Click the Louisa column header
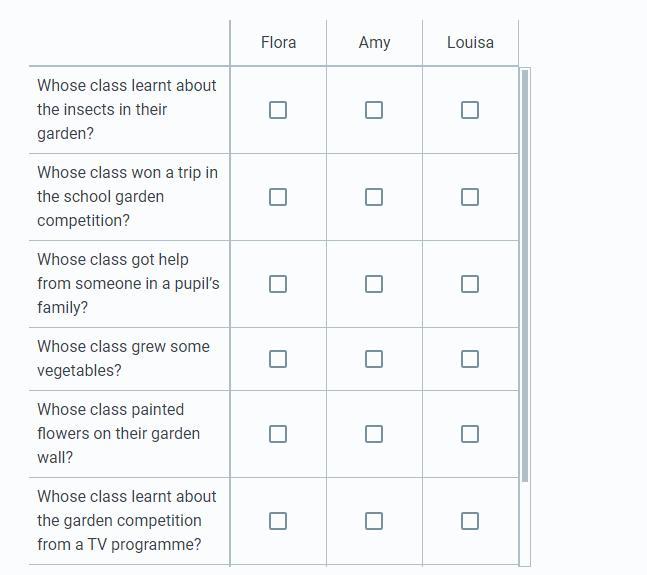 click(470, 43)
